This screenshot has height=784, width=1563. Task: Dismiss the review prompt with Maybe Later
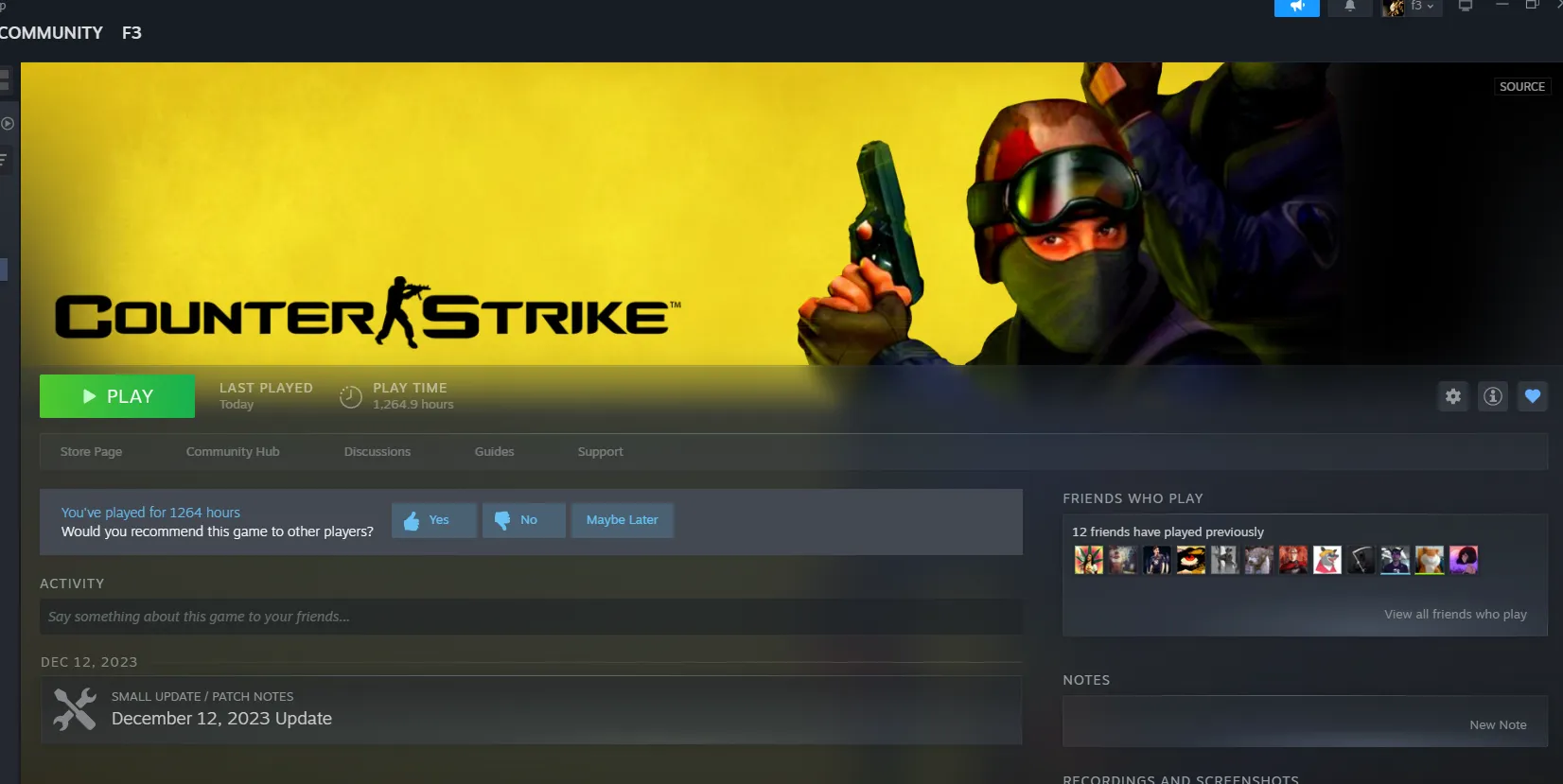pos(623,520)
